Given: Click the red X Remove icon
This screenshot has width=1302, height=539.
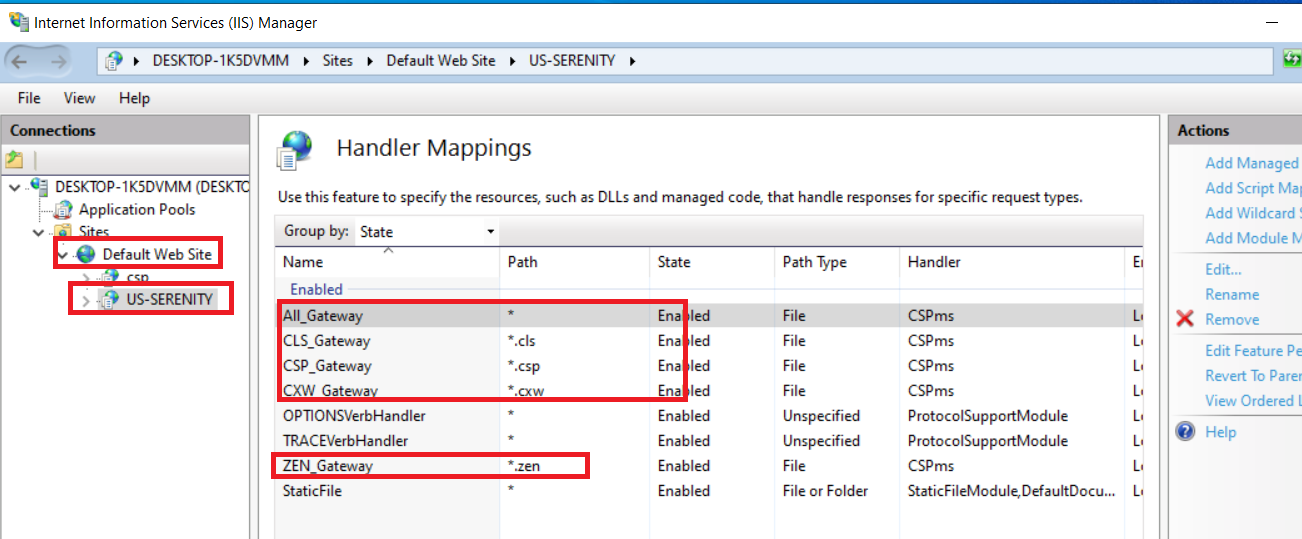Looking at the screenshot, I should (x=1186, y=319).
